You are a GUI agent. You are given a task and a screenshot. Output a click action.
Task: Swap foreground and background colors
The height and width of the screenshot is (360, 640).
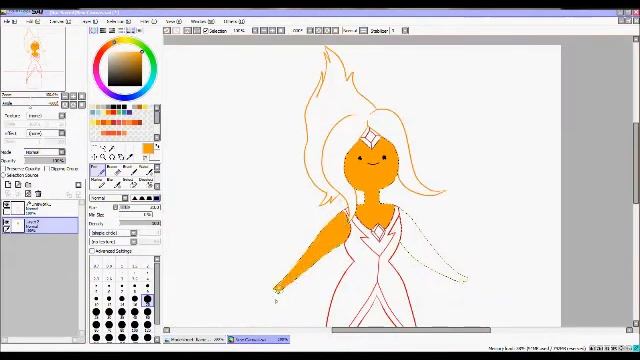(158, 146)
